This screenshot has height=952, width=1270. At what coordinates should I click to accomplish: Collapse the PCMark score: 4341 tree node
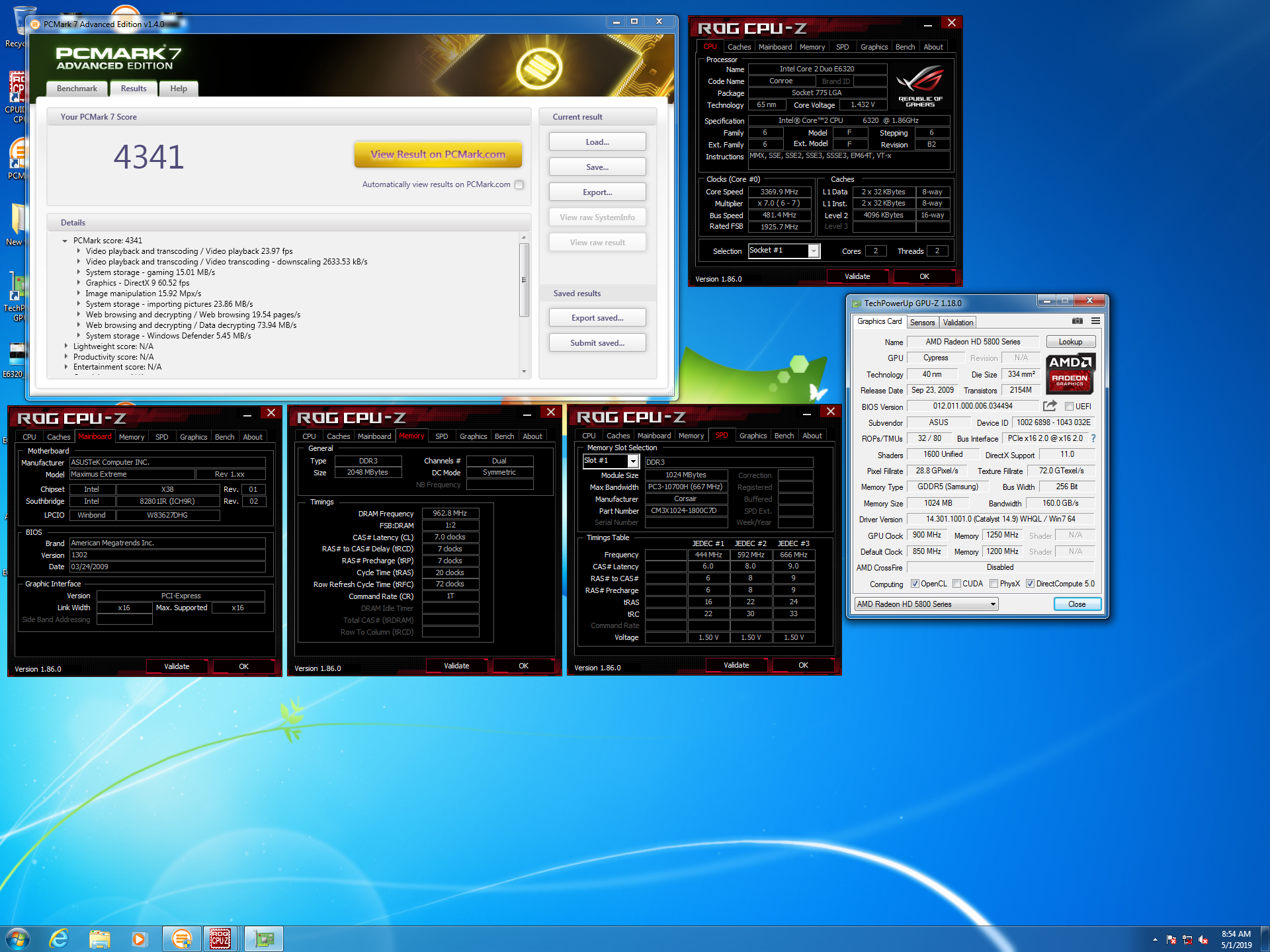click(65, 241)
